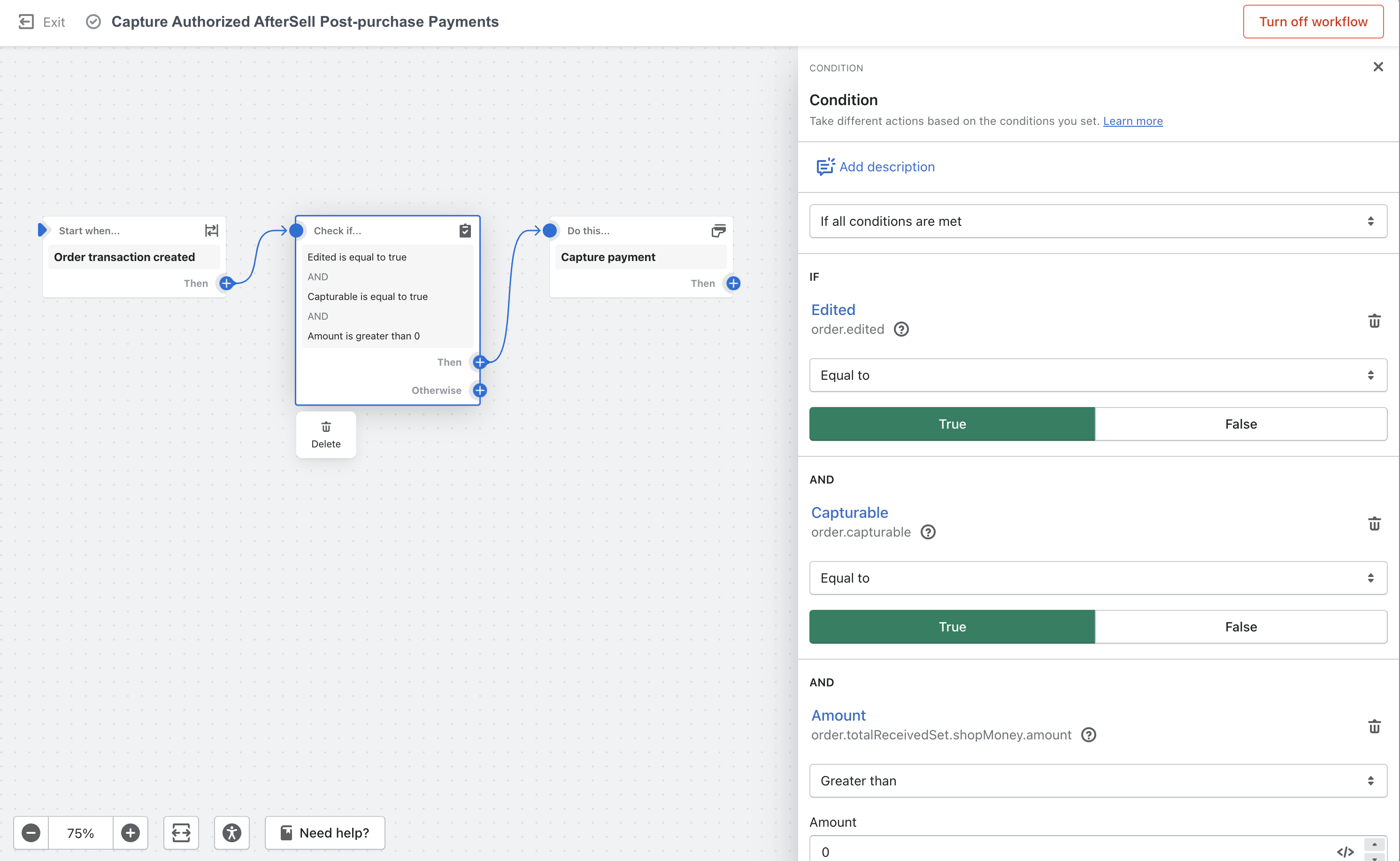Delete the Edited condition with trash icon

click(1374, 321)
